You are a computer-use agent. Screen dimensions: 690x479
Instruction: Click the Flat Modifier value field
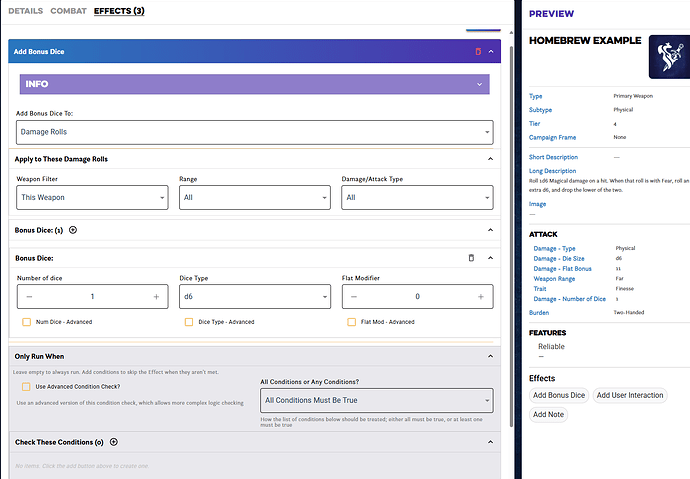(417, 296)
